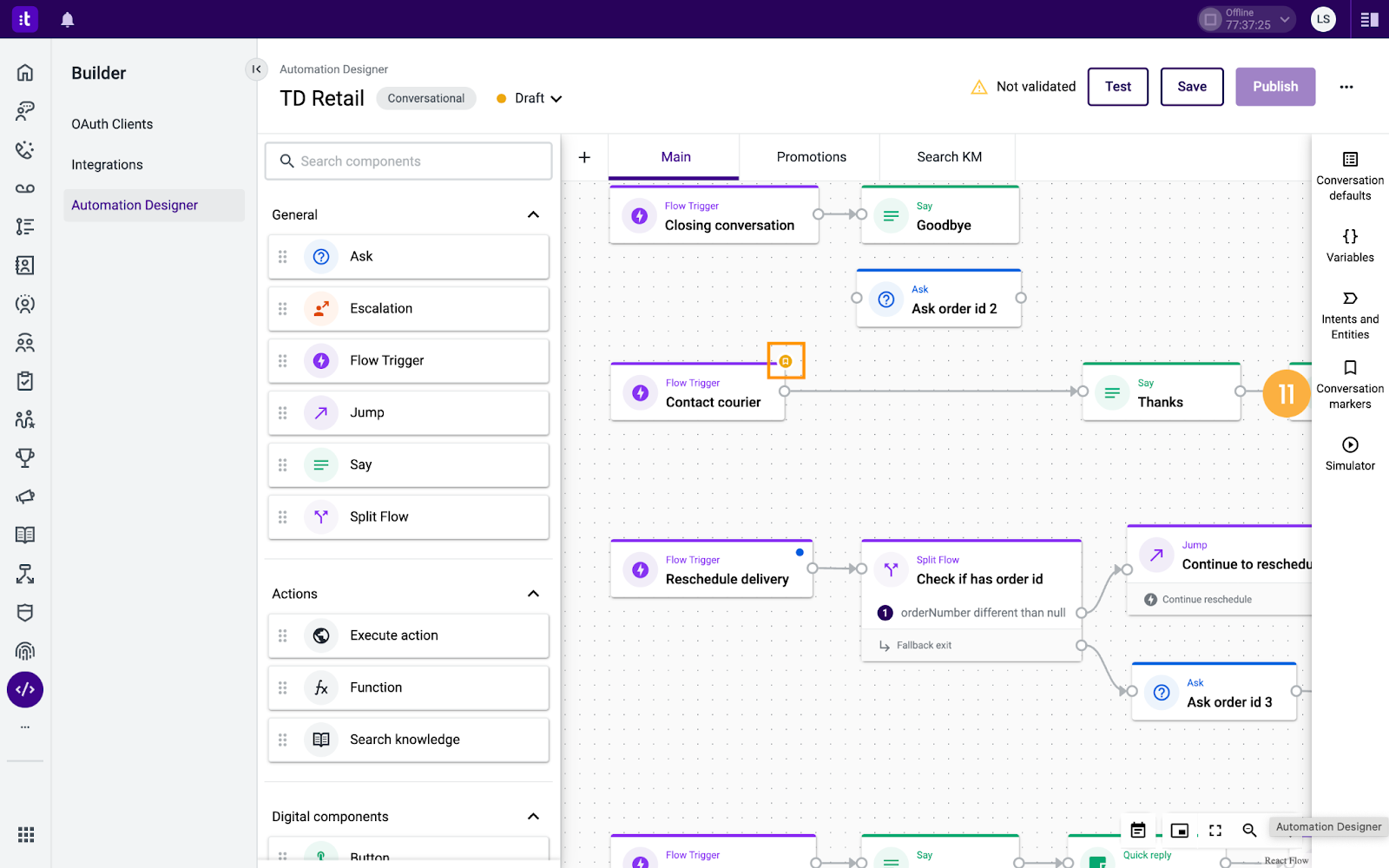Collapse the General components section
This screenshot has width=1389, height=868.
[x=533, y=214]
